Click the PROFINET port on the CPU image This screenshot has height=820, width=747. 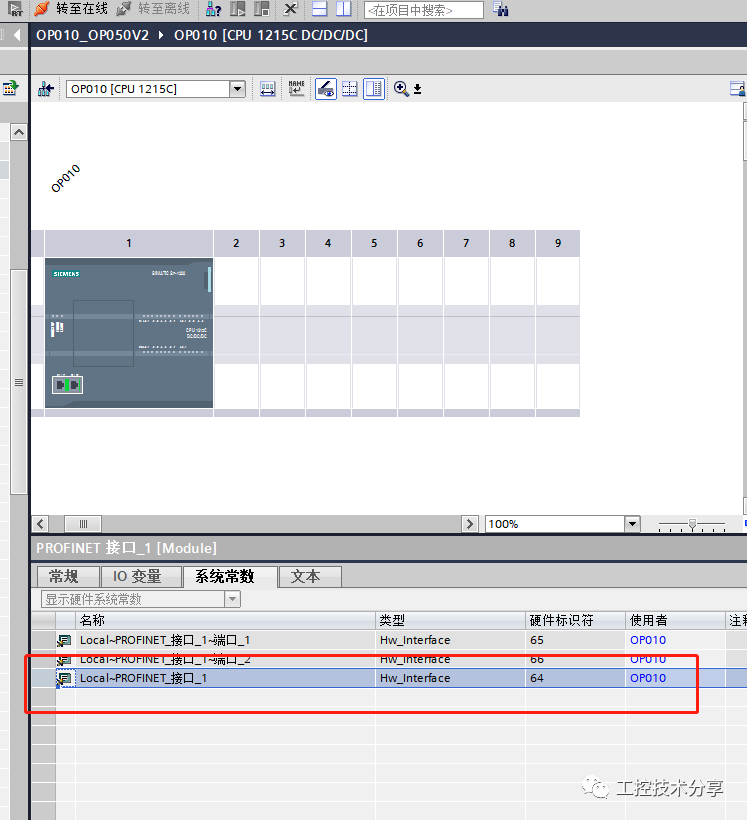coord(67,385)
